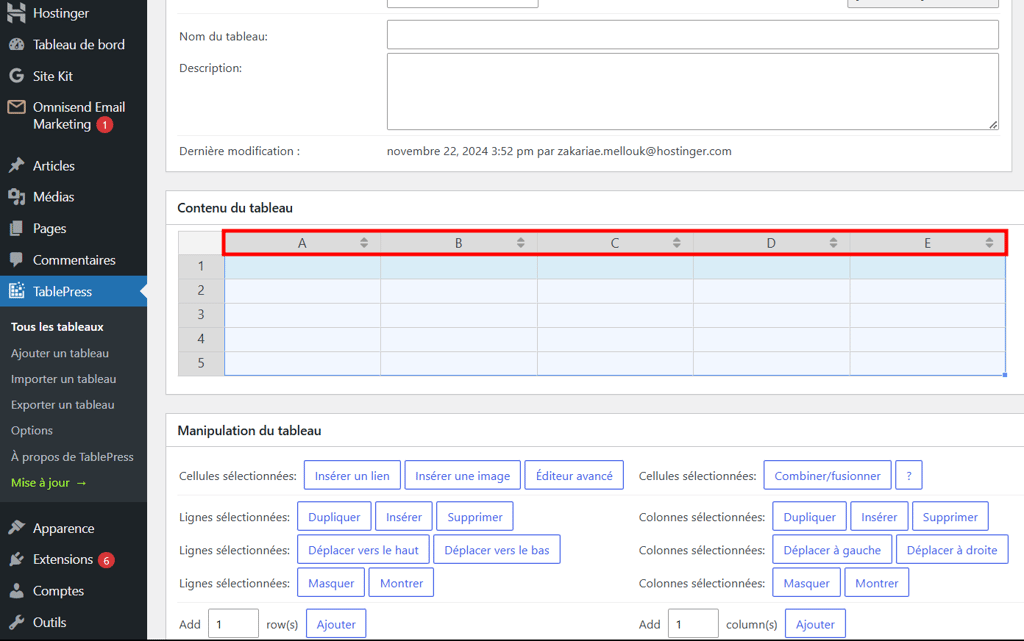Sort column D with its arrow icon
Screen dimensions: 1024x641
click(x=833, y=243)
